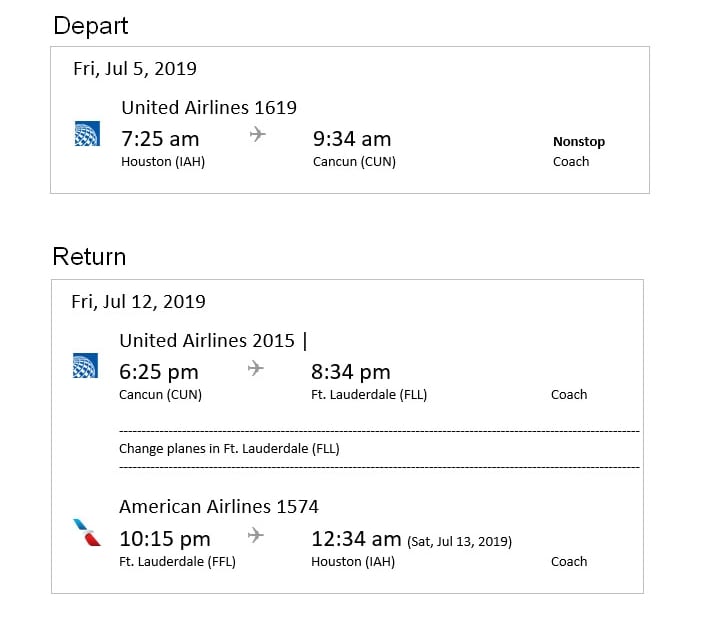Click the American Airlines logo icon

[x=87, y=532]
